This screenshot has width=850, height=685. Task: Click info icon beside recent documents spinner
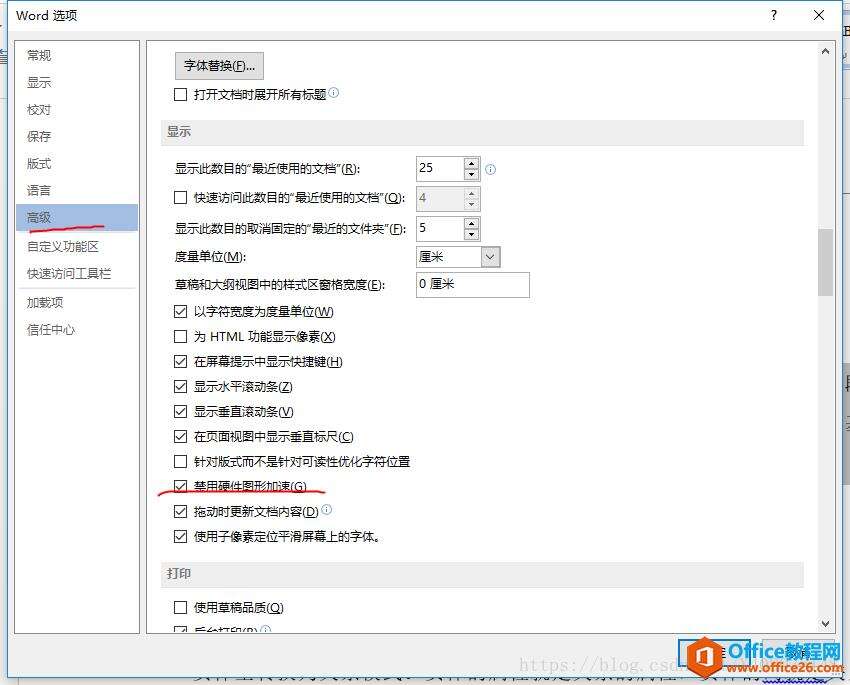491,170
